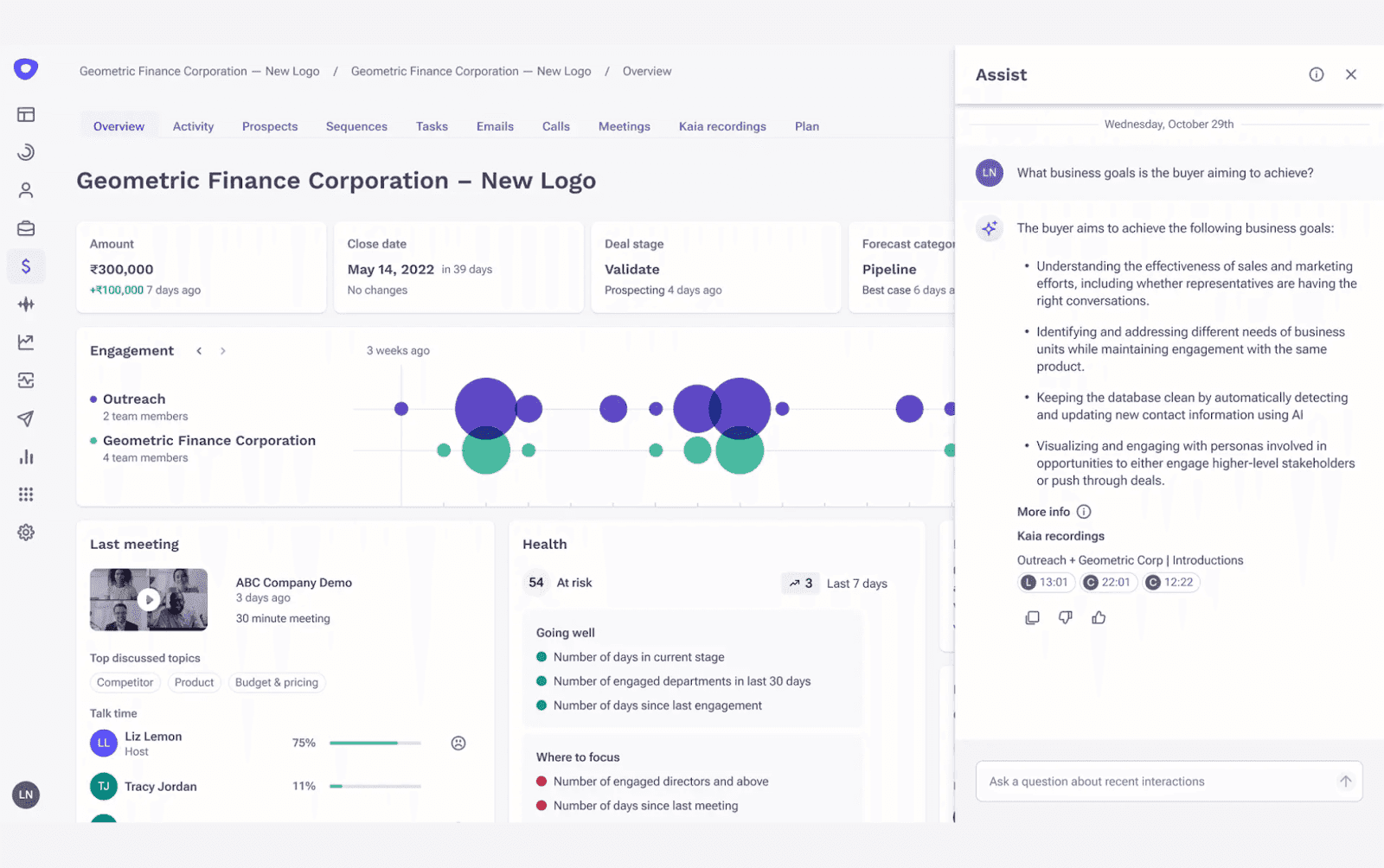Click Liz Lemon talk time bar
This screenshot has width=1384, height=868.
pyautogui.click(x=375, y=743)
